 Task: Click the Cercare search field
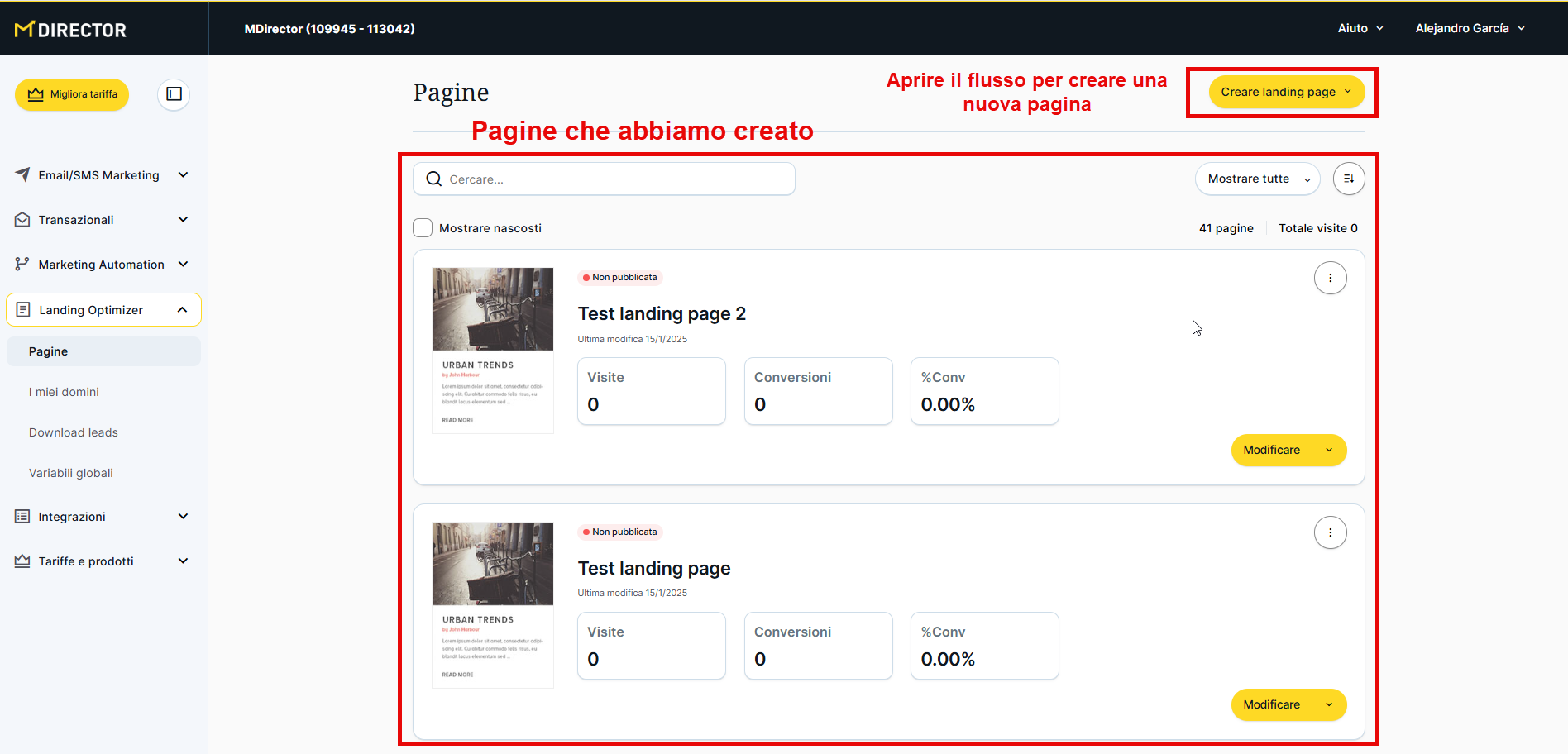coord(612,179)
